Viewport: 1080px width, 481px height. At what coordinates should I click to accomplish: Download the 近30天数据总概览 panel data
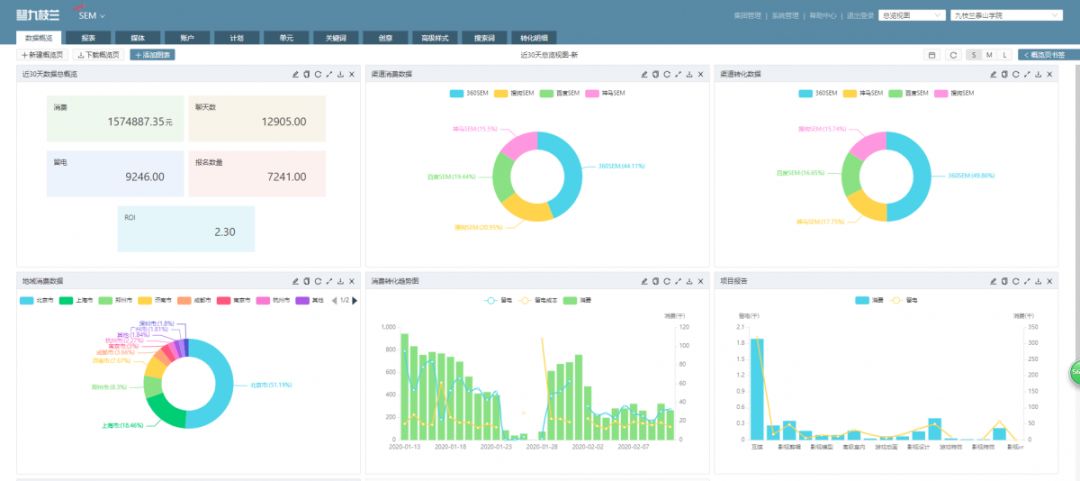pos(340,74)
